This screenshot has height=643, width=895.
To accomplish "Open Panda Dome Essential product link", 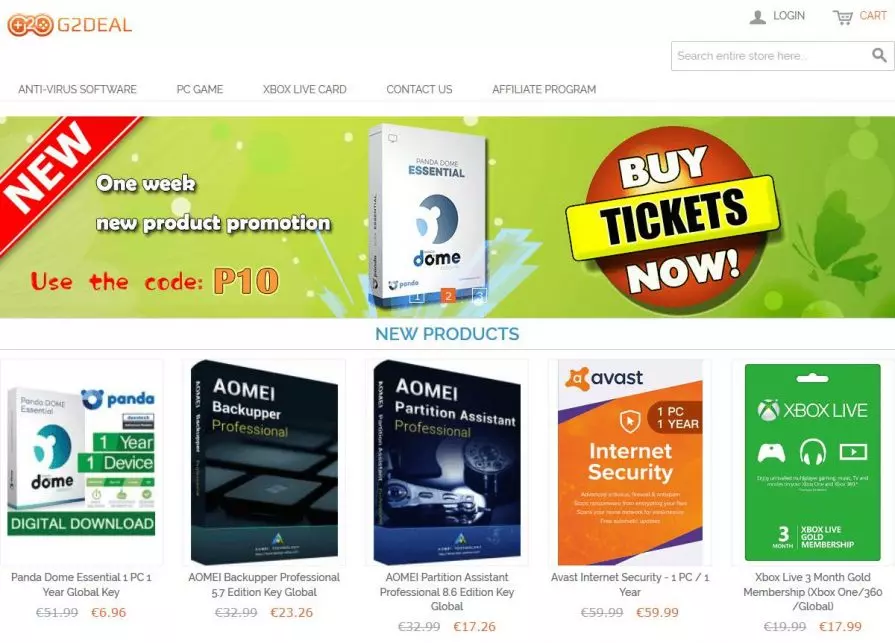I will pos(82,584).
